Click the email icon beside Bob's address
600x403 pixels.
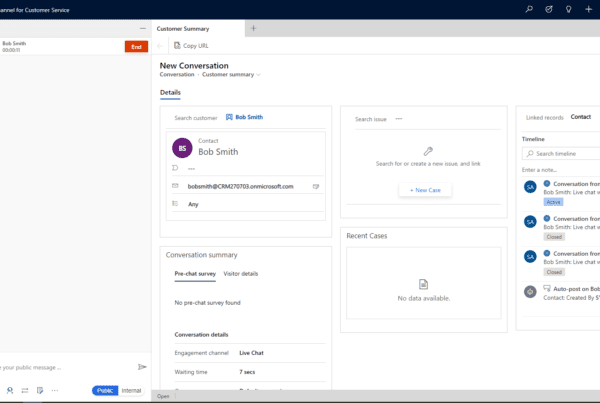[316, 186]
